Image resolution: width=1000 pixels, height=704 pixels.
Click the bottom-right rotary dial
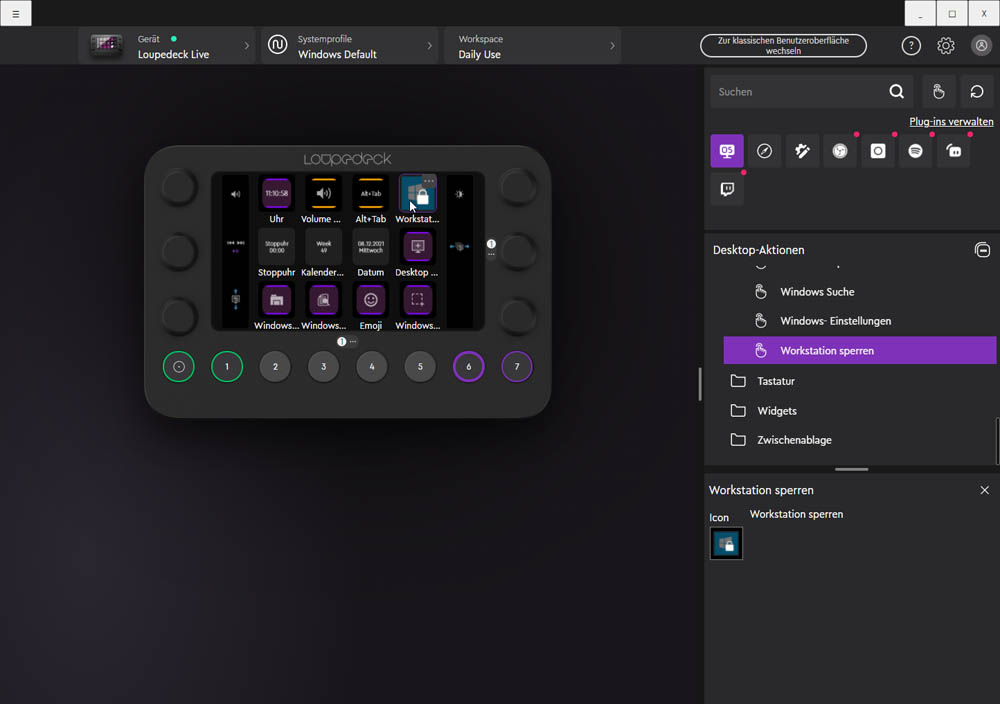tap(517, 316)
